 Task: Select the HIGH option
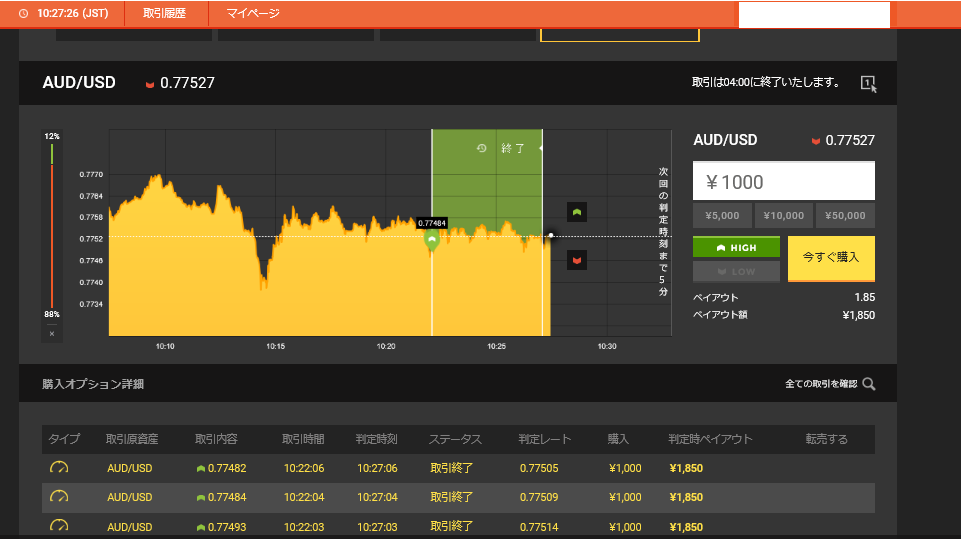(735, 247)
